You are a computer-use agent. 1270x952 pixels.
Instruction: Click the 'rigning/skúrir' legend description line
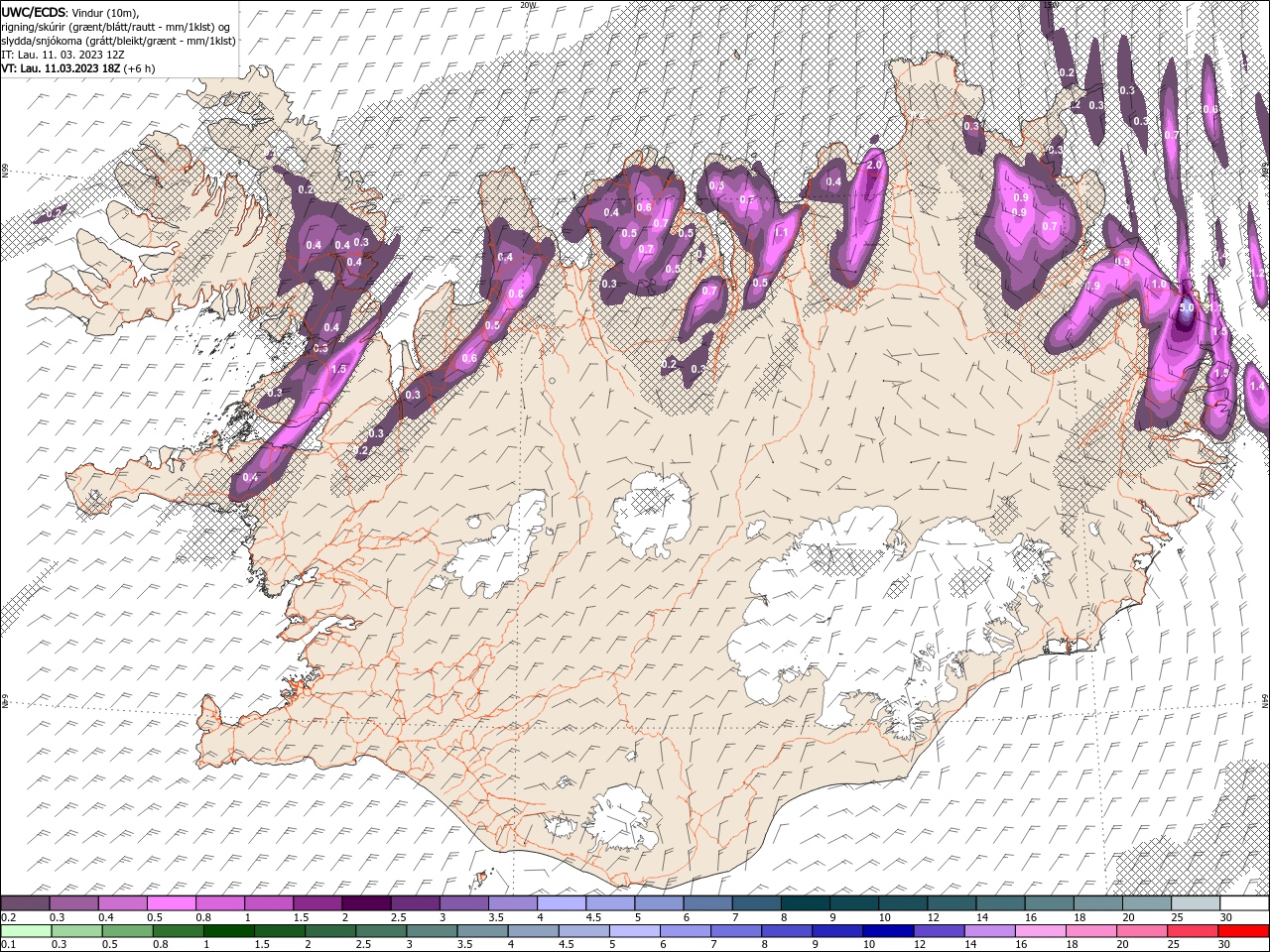pos(115,26)
